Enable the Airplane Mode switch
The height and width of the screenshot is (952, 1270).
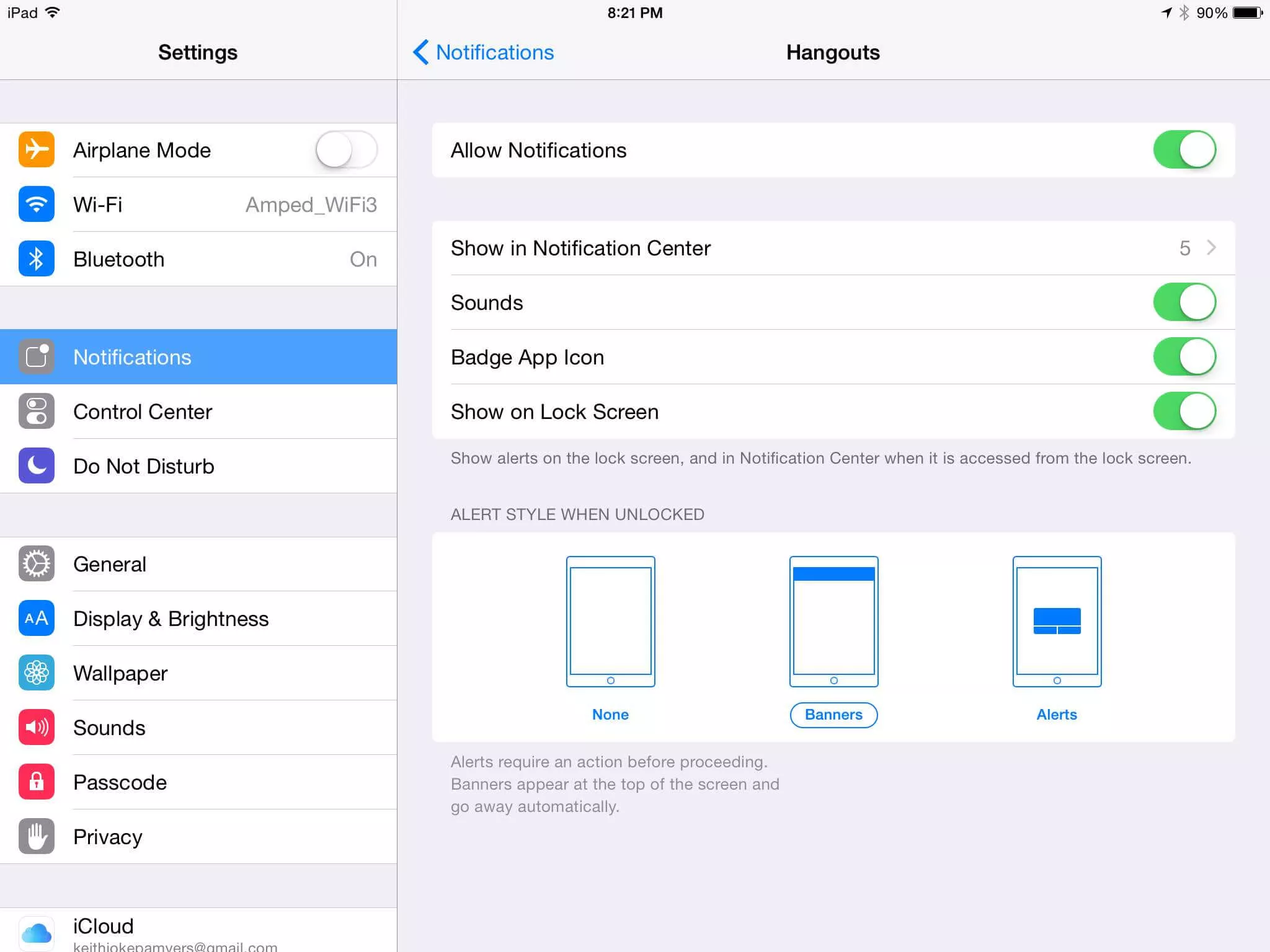[x=346, y=150]
